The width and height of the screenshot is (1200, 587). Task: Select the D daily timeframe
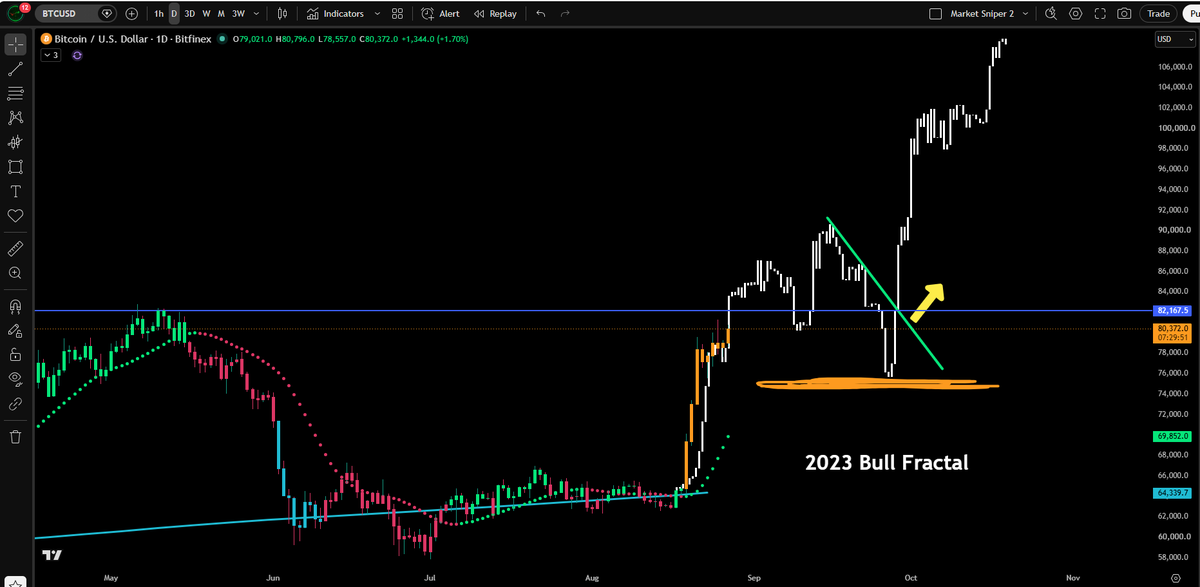174,14
